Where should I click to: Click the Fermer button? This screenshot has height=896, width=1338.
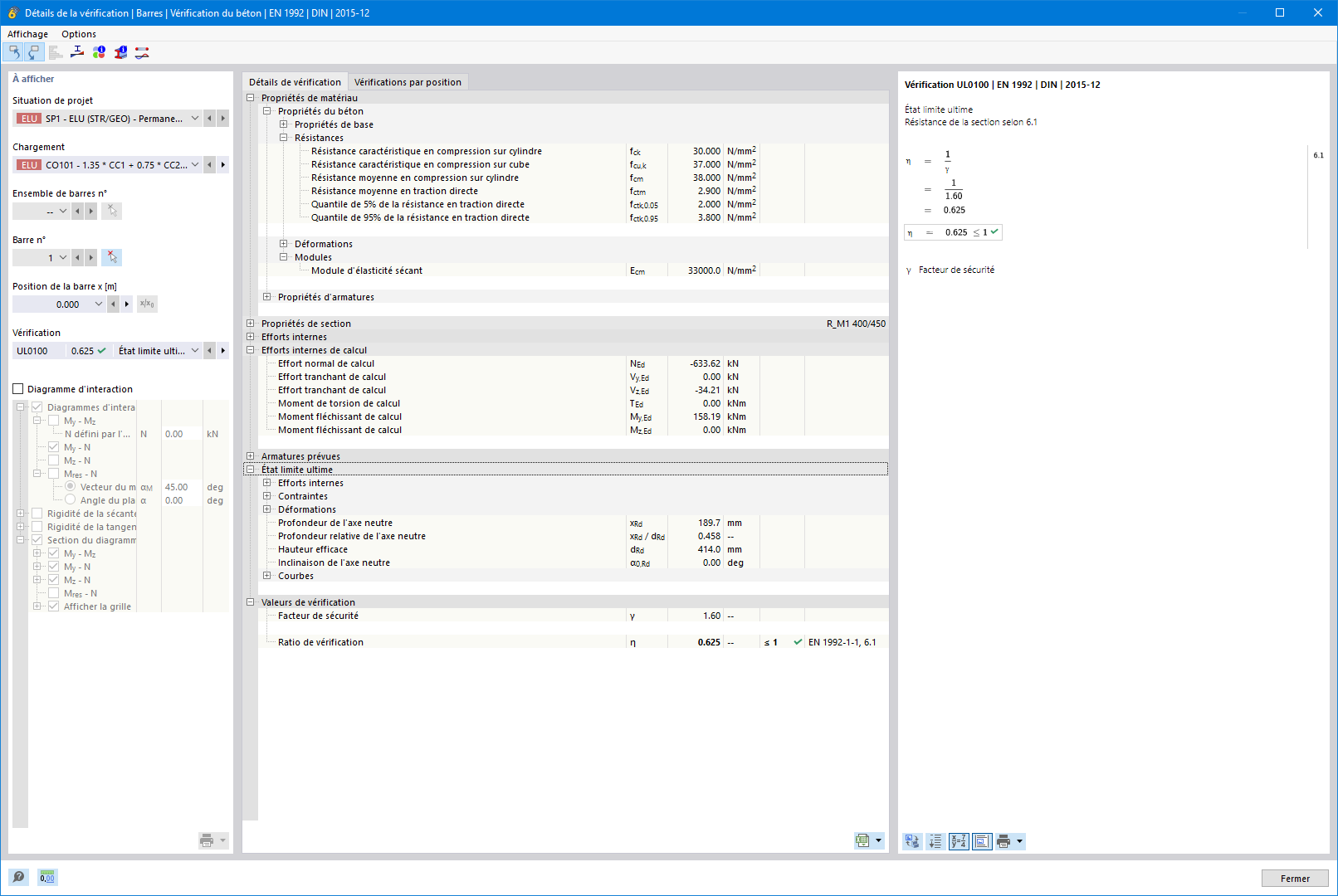click(1295, 879)
